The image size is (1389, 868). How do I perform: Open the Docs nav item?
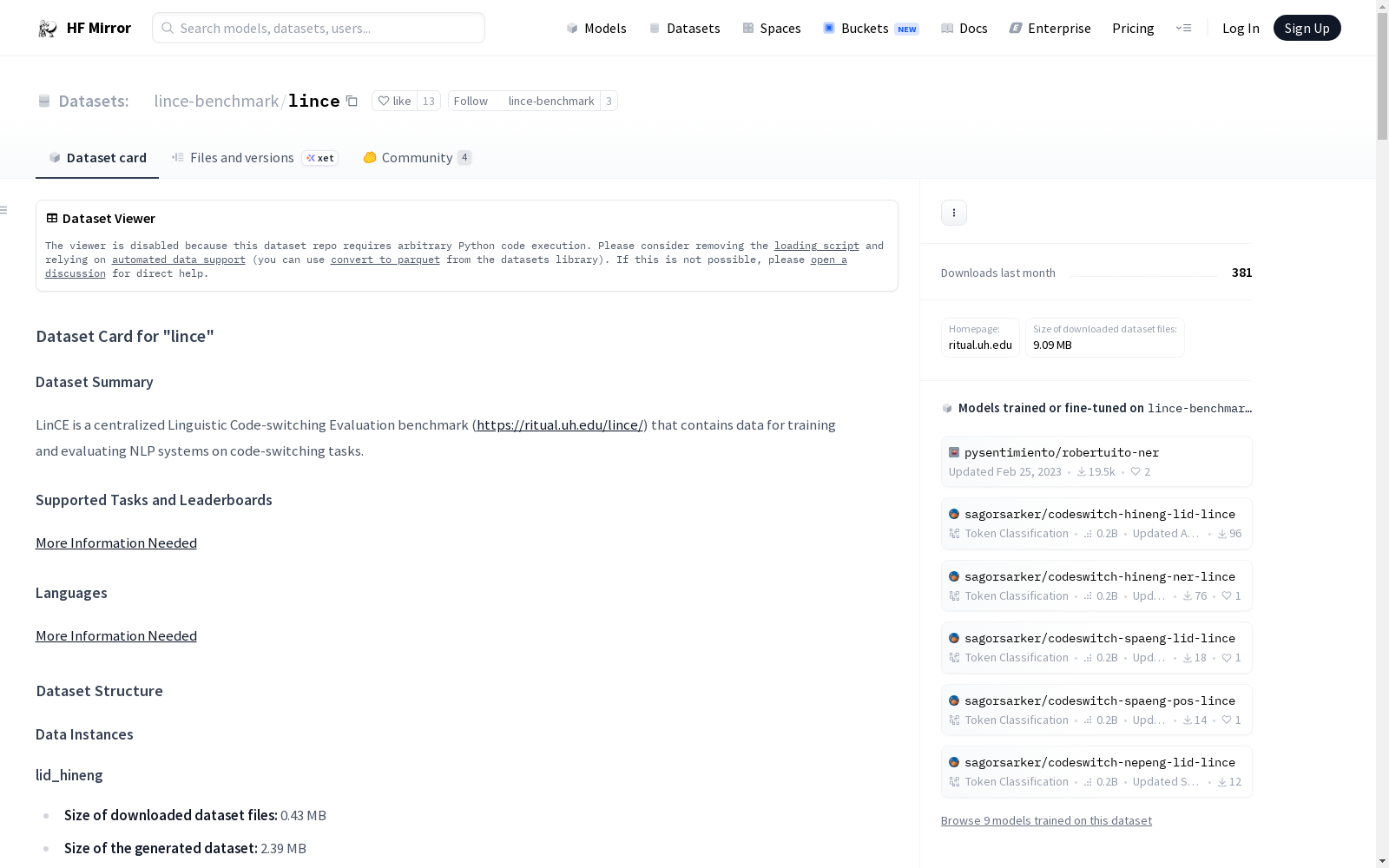964,28
